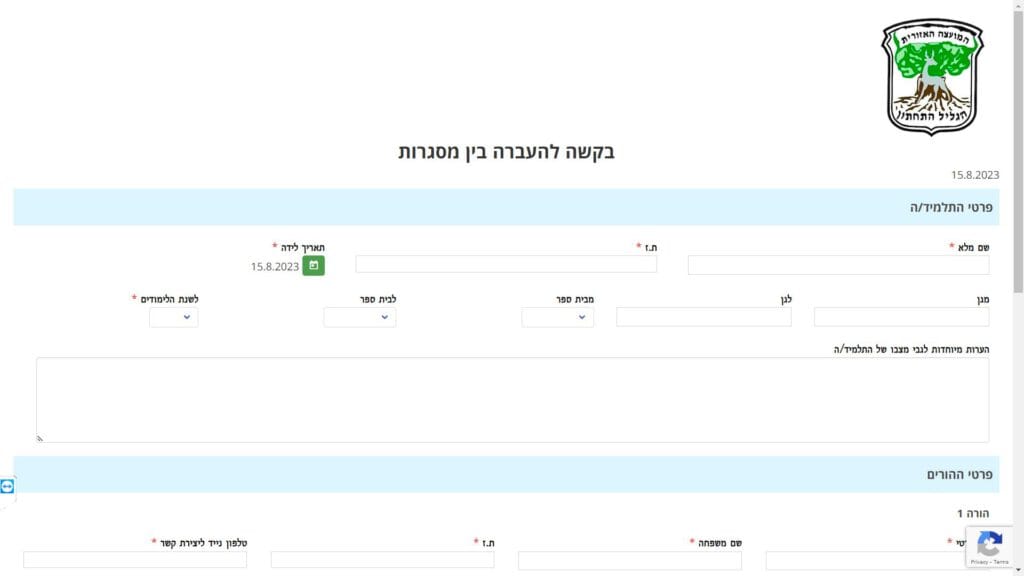Click the special remarks text area
The height and width of the screenshot is (576, 1024).
pos(512,400)
